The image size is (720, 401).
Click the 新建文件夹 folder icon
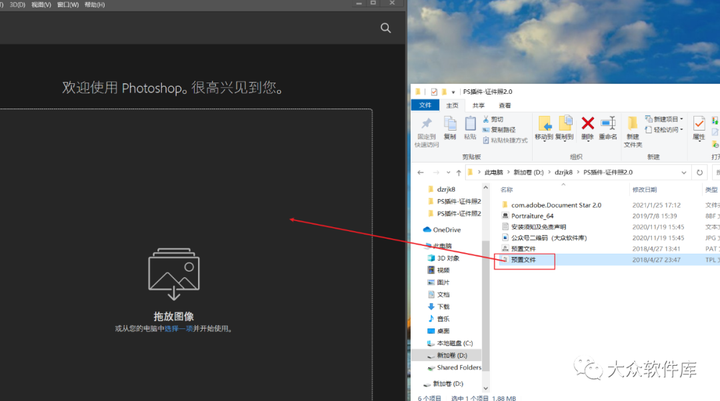click(633, 124)
